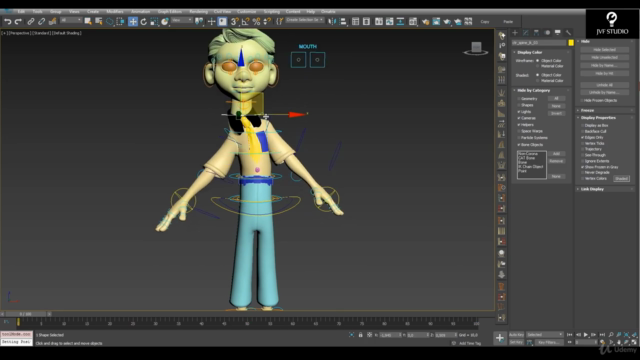Open the Modifiers menu

[x=115, y=11]
